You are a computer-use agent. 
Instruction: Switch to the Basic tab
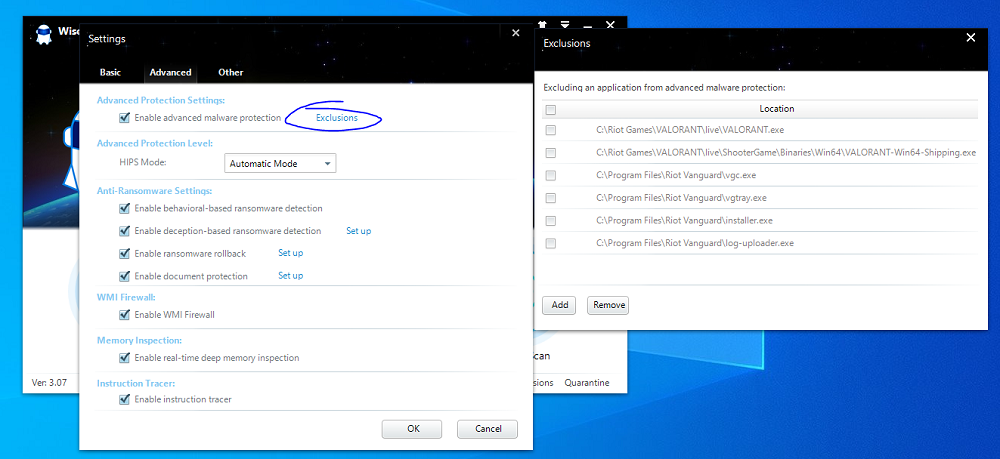point(110,73)
